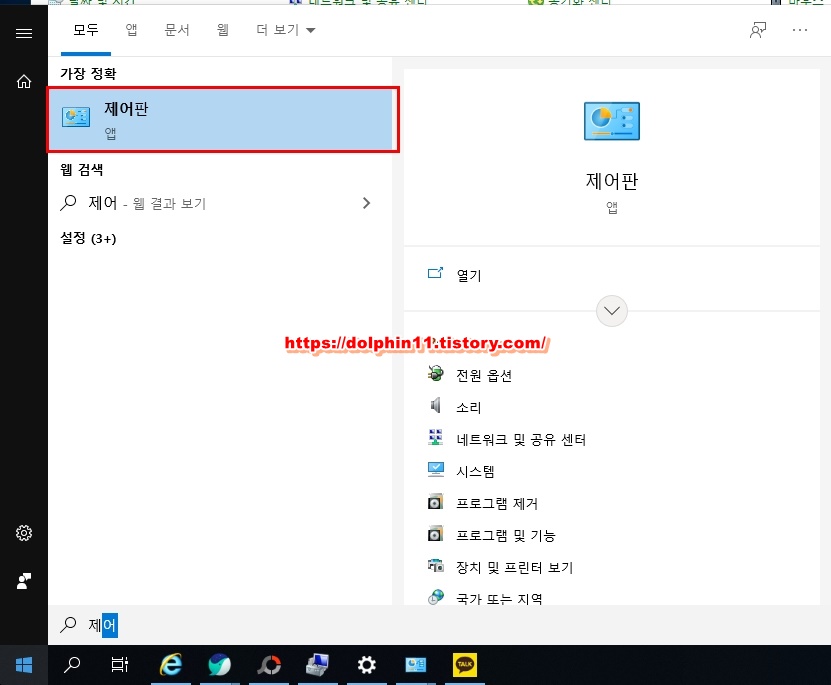Expand web result arrow for 제어
The width and height of the screenshot is (831, 685).
click(367, 203)
